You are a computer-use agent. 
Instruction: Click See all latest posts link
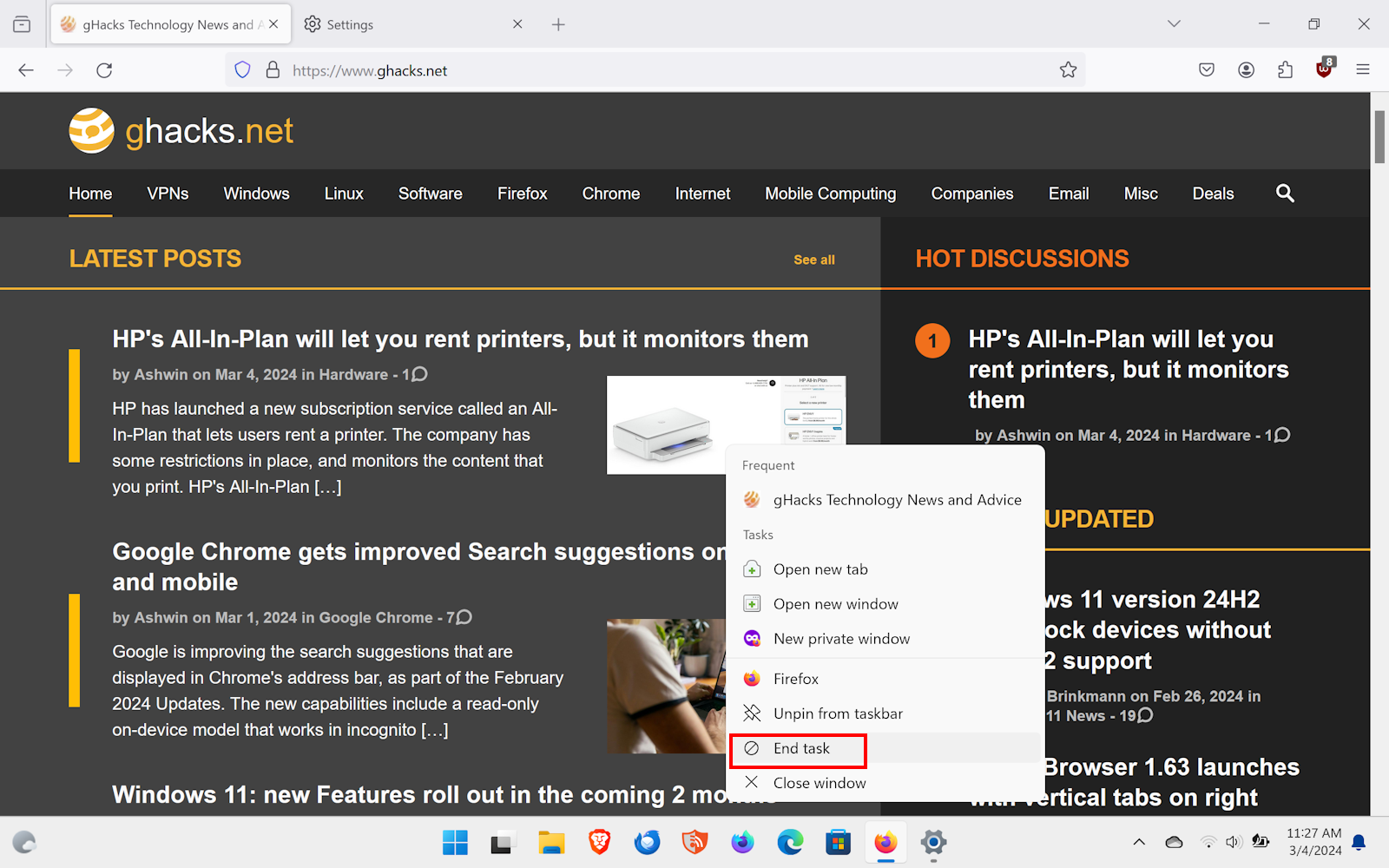click(814, 260)
